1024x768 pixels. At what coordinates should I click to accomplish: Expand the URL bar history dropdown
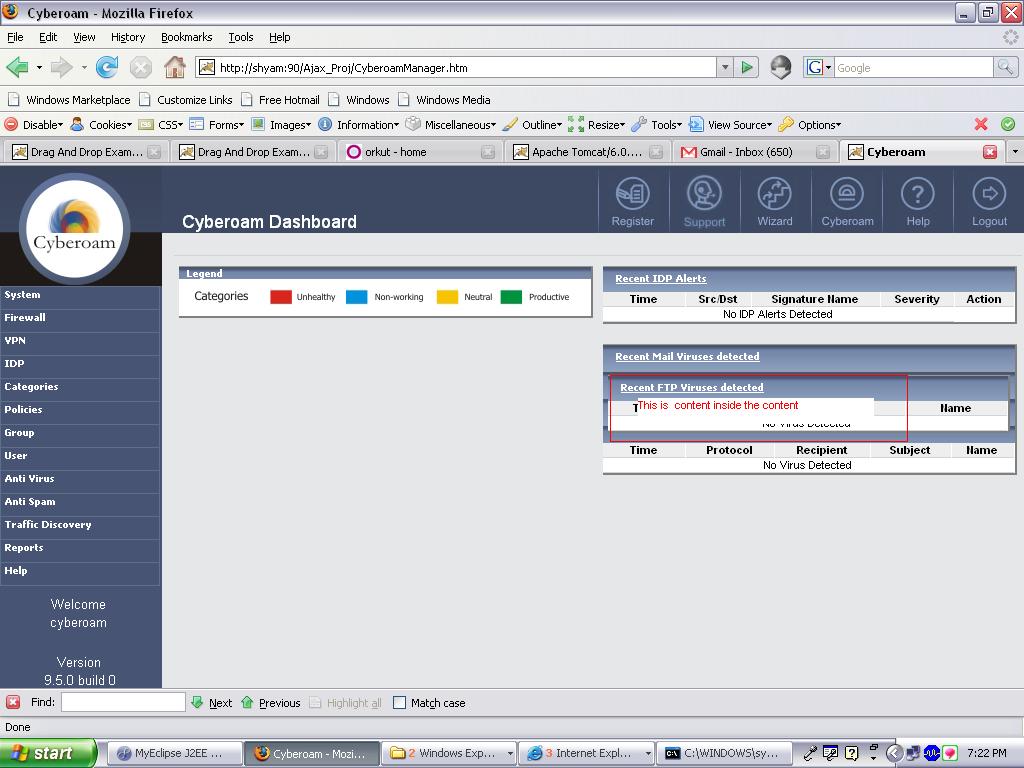(x=725, y=68)
